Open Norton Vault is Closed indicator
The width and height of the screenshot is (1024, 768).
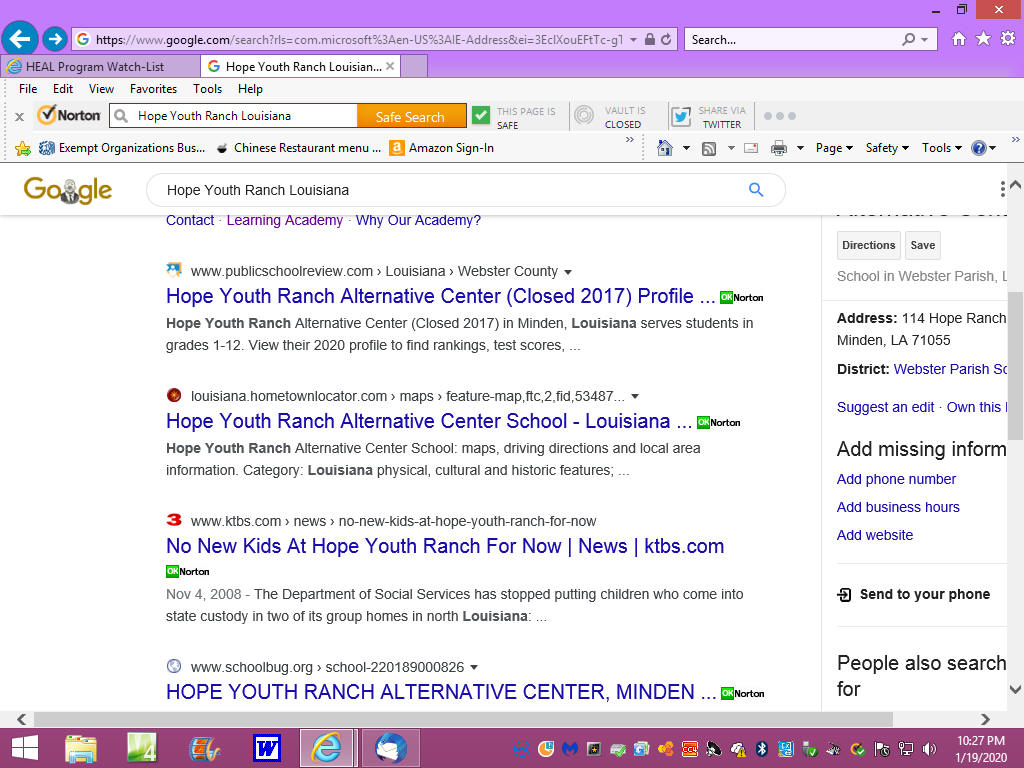point(584,116)
